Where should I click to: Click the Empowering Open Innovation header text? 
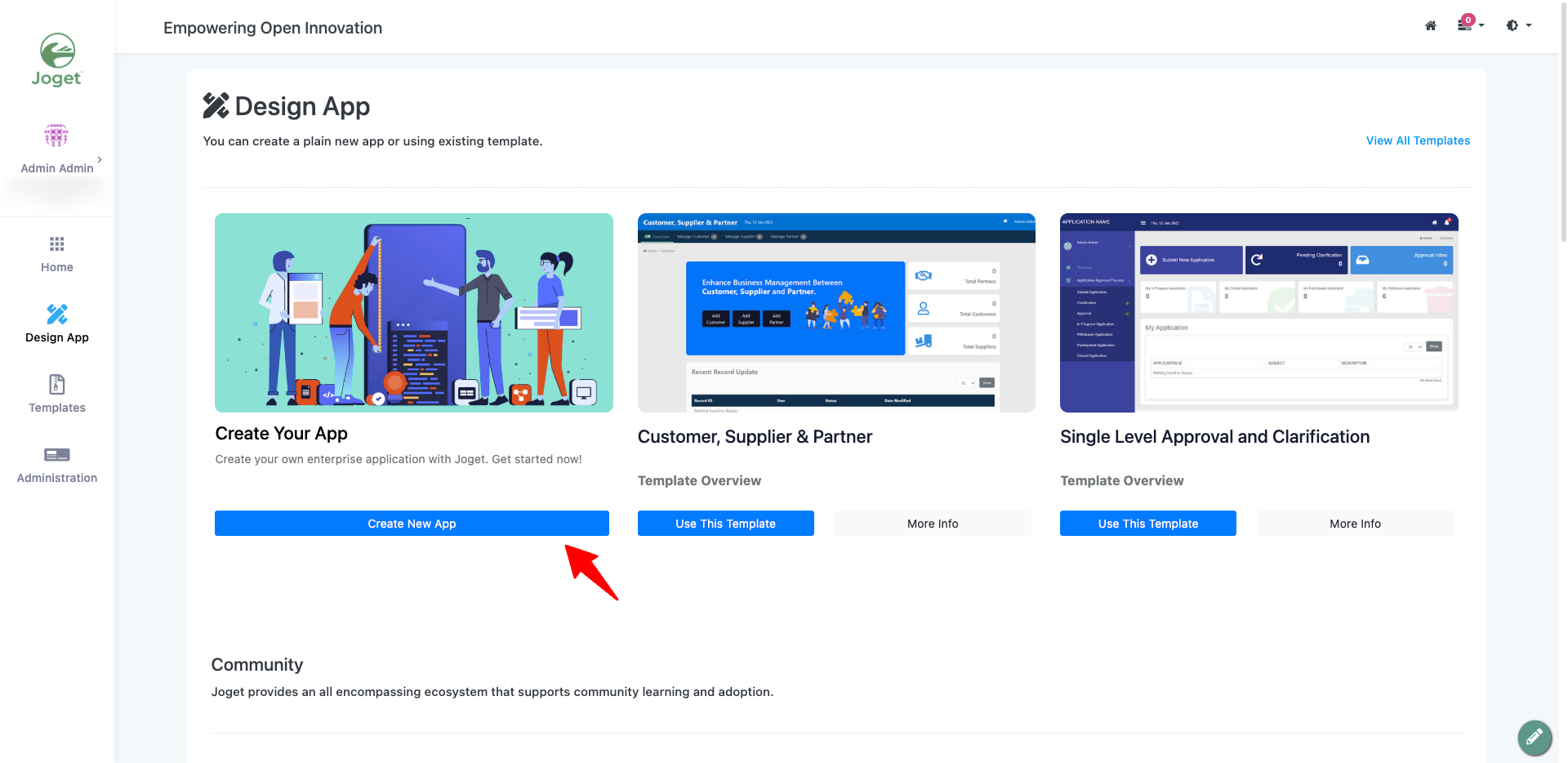273,28
